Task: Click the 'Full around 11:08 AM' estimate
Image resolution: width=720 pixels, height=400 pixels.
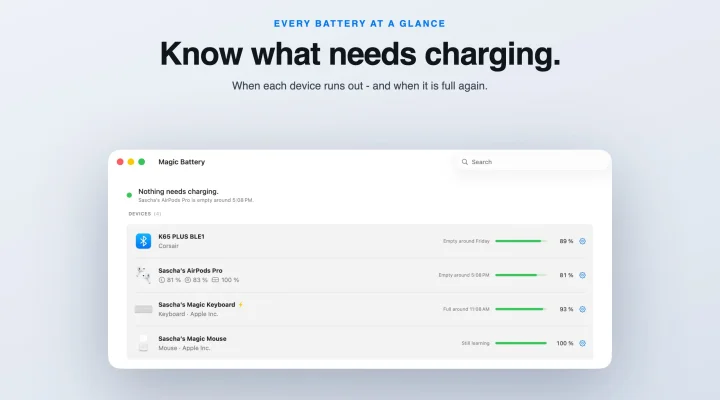Action: (466, 309)
